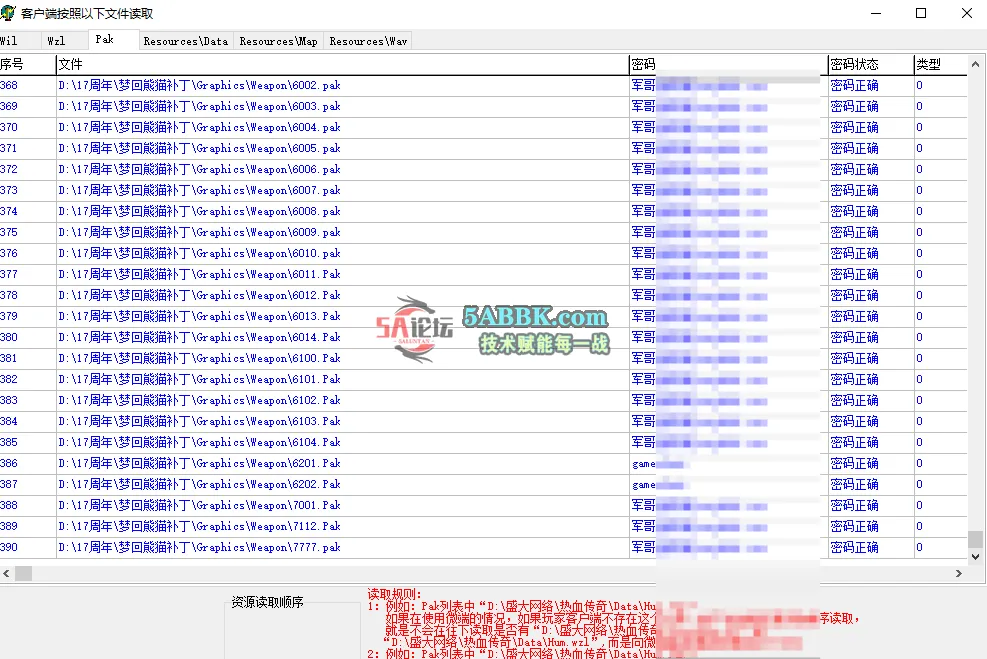Click the 序号 column header
Image resolution: width=987 pixels, height=659 pixels.
click(28, 64)
